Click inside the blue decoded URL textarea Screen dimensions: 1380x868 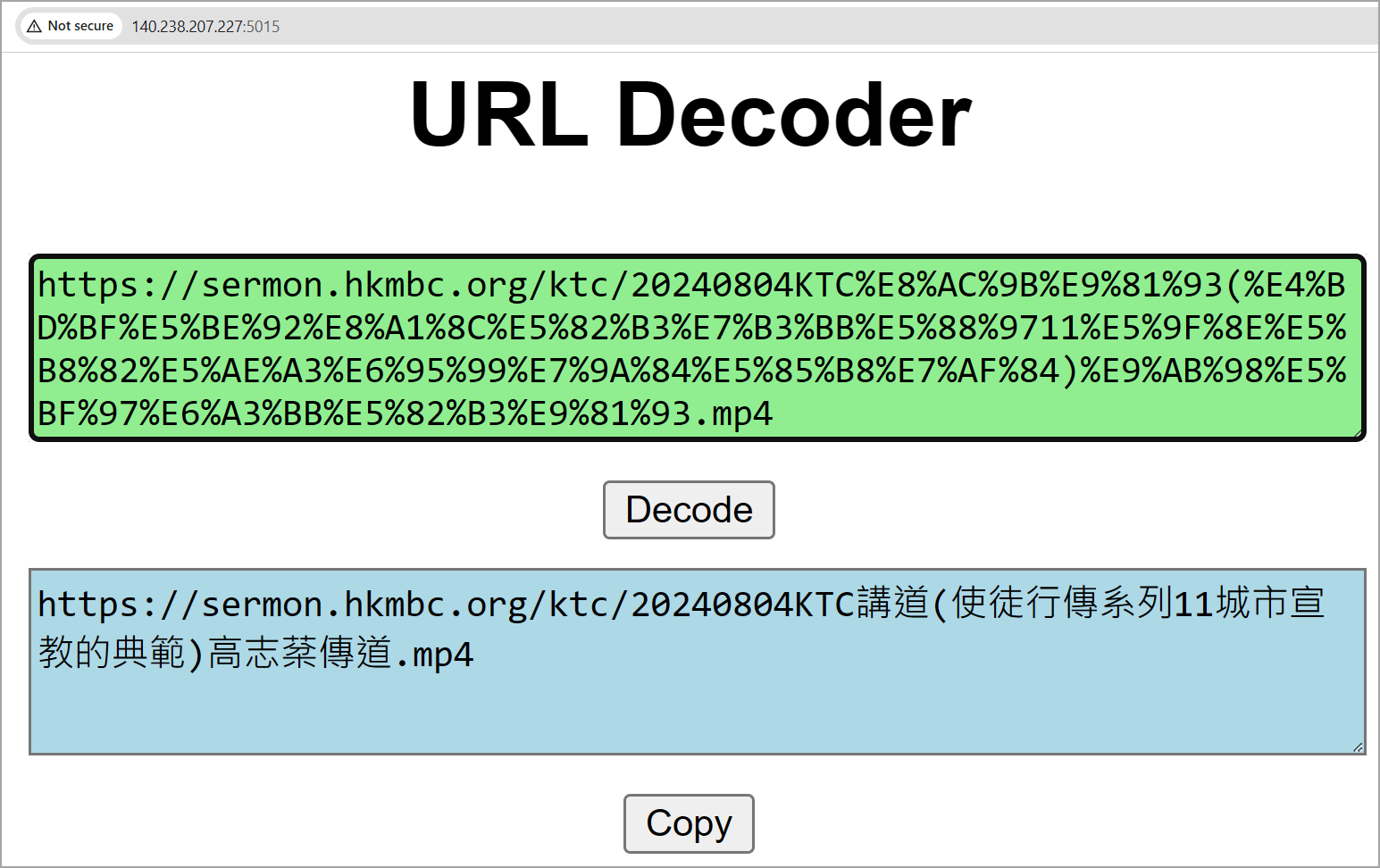697,705
